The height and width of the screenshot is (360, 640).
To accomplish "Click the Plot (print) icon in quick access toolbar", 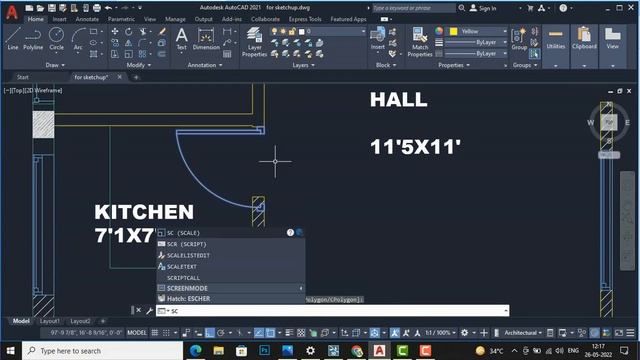I will (97, 8).
